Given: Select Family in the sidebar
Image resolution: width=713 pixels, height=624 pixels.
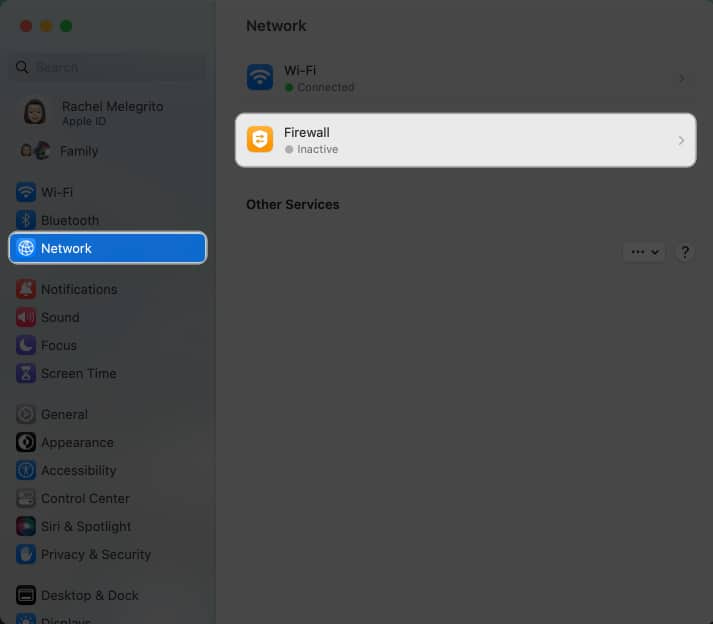Looking at the screenshot, I should coord(78,151).
